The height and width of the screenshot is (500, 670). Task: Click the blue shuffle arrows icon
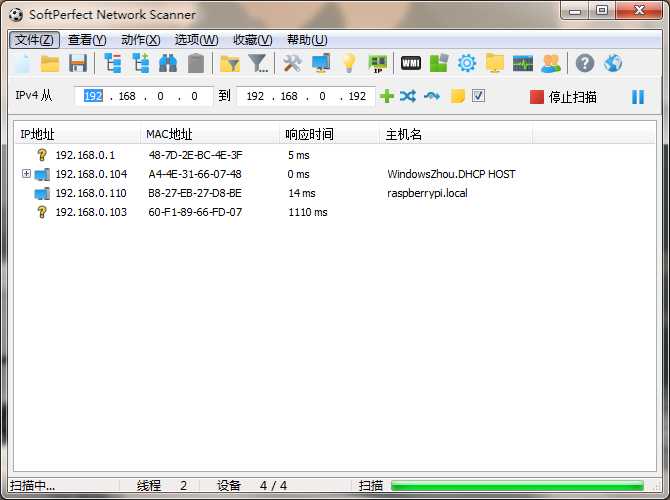pos(408,96)
